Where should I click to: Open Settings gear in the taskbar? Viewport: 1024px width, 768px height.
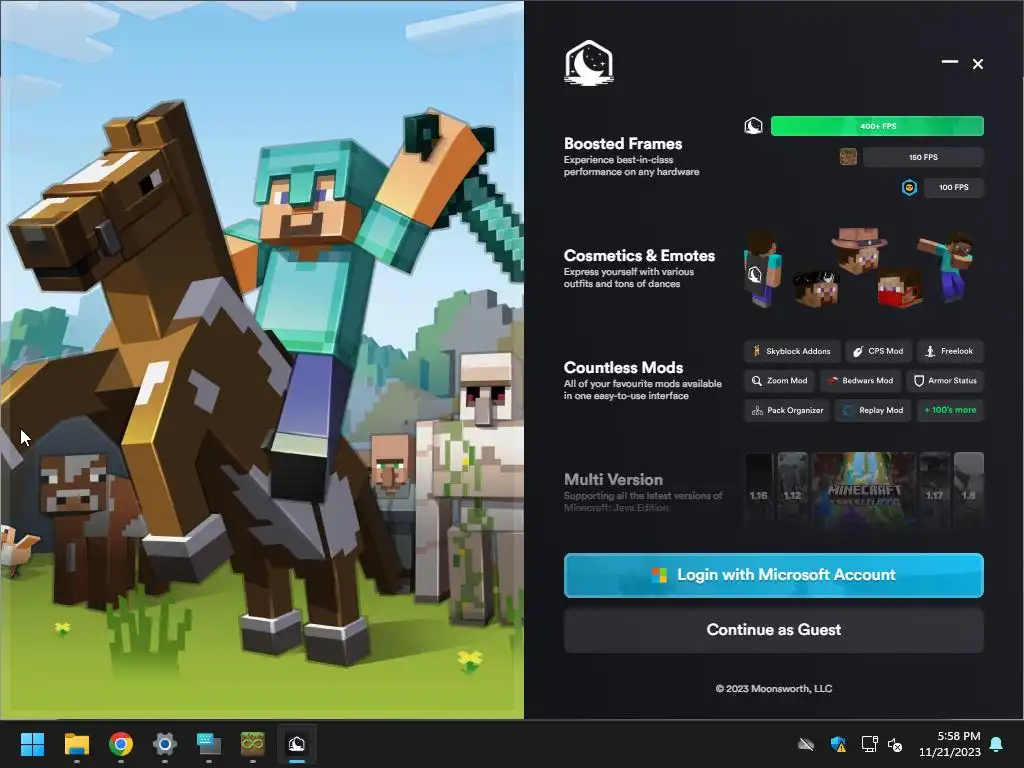pos(165,744)
